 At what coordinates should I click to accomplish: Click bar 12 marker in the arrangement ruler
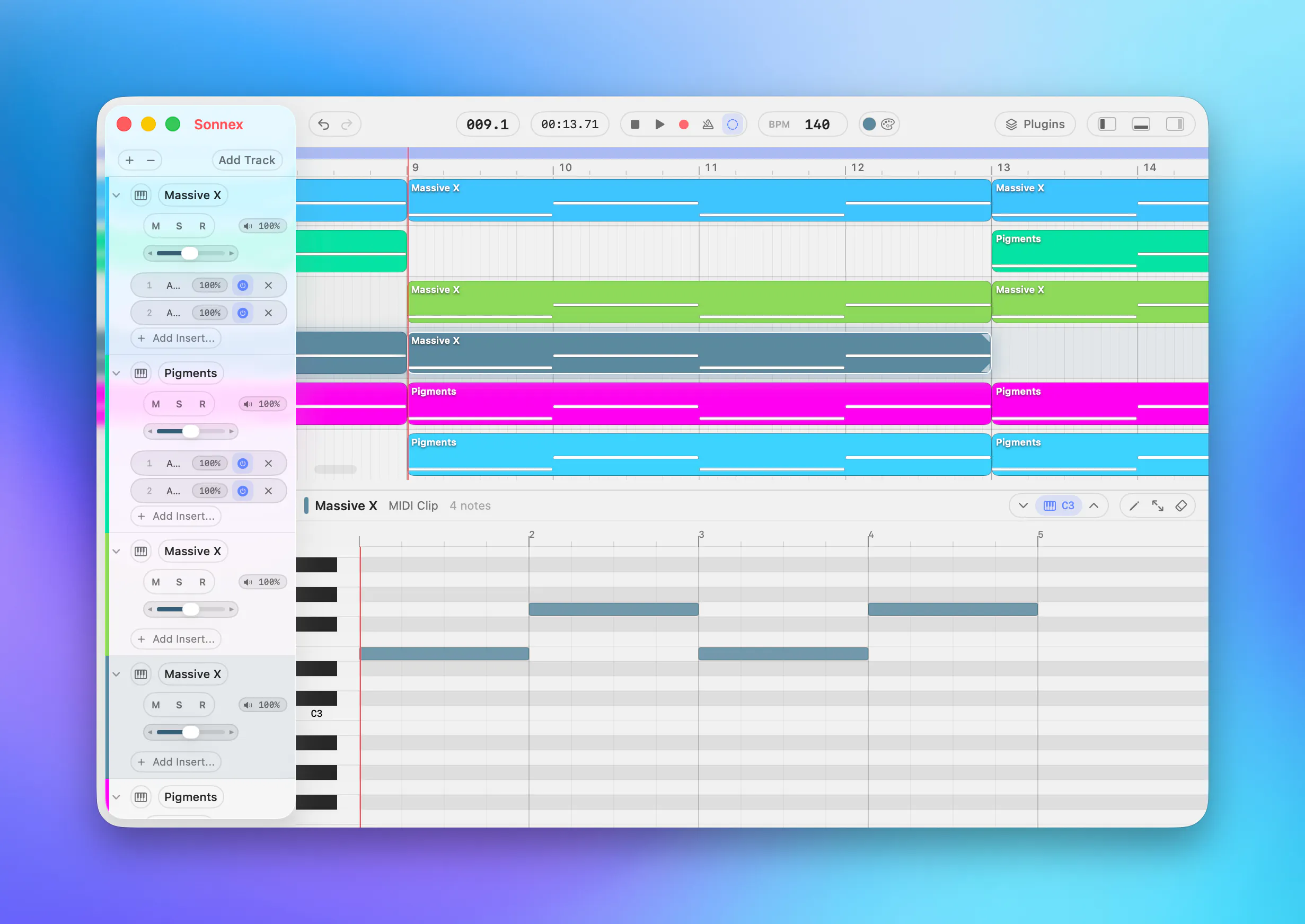[x=858, y=168]
